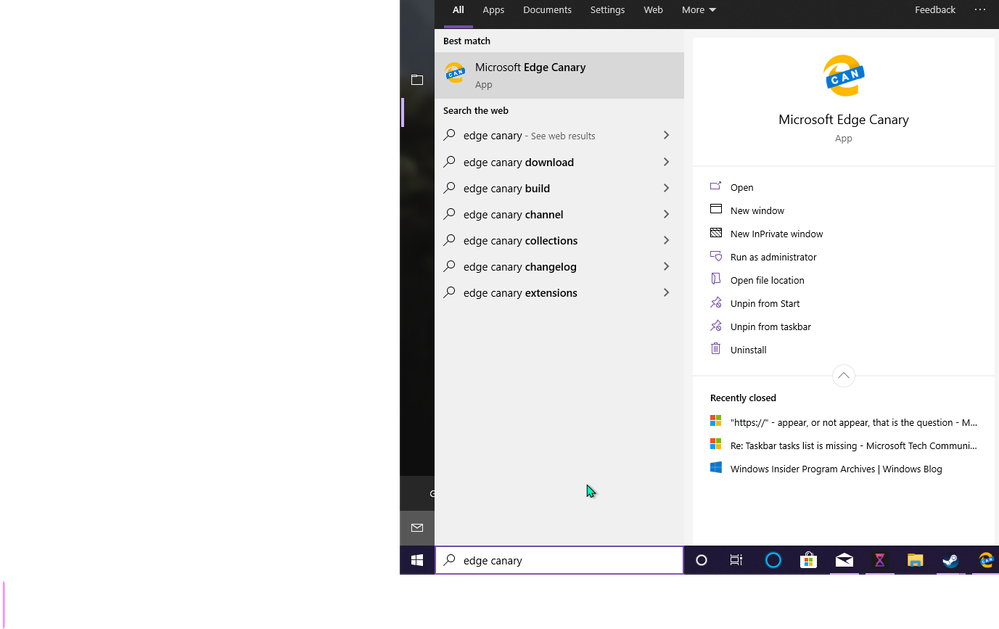Select the All search tab
Viewport: 999px width, 629px height.
click(458, 10)
